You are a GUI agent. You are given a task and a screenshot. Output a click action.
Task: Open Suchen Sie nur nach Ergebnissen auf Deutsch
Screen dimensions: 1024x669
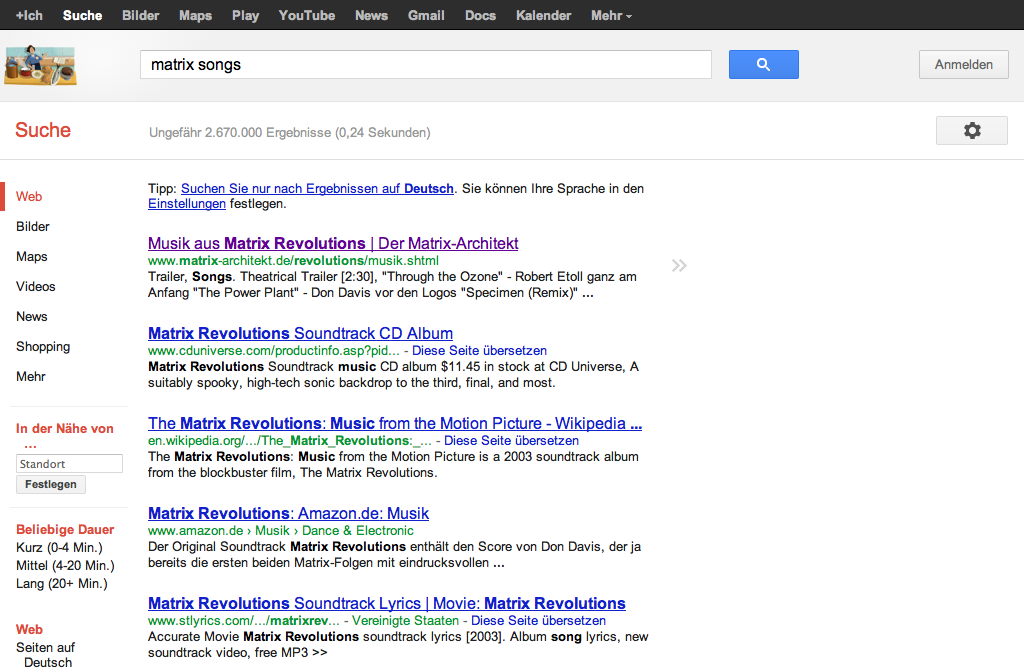[317, 189]
